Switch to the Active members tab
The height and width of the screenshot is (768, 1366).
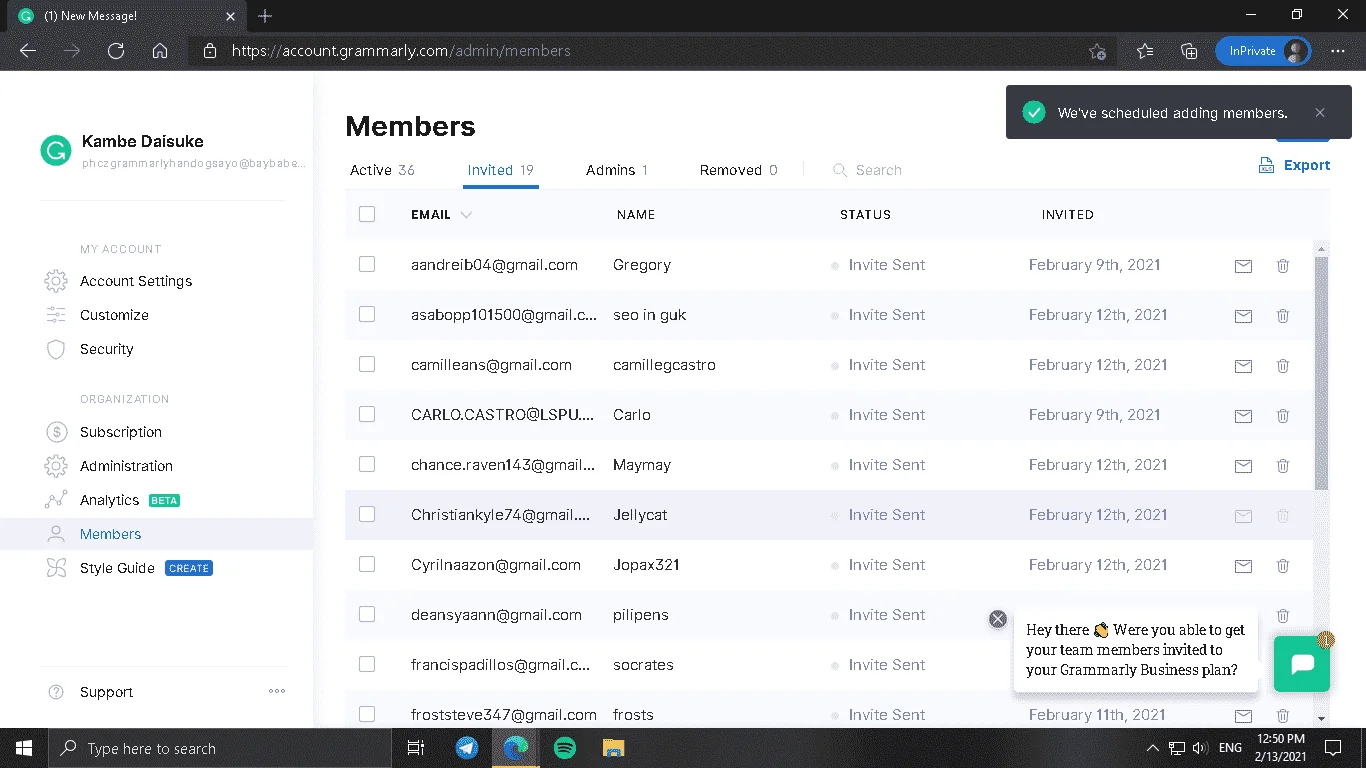click(x=382, y=170)
